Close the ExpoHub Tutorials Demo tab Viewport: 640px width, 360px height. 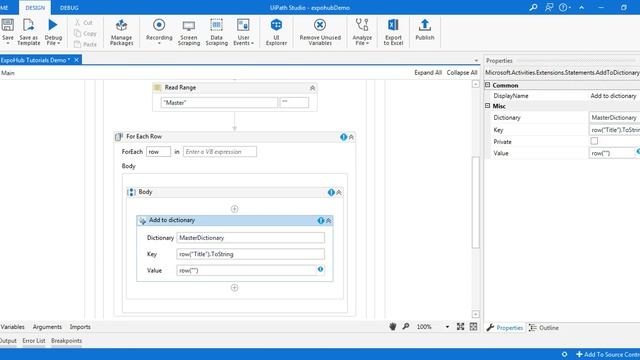pyautogui.click(x=76, y=60)
